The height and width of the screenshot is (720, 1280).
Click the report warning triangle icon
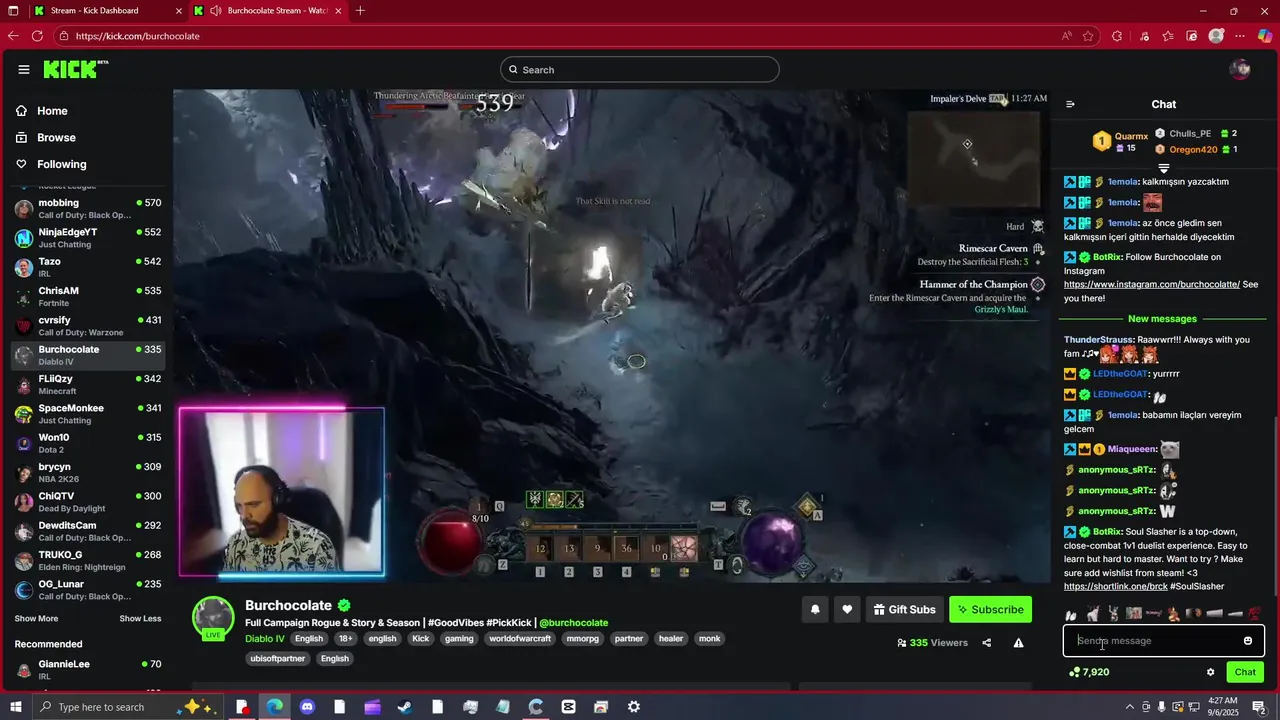[1018, 643]
